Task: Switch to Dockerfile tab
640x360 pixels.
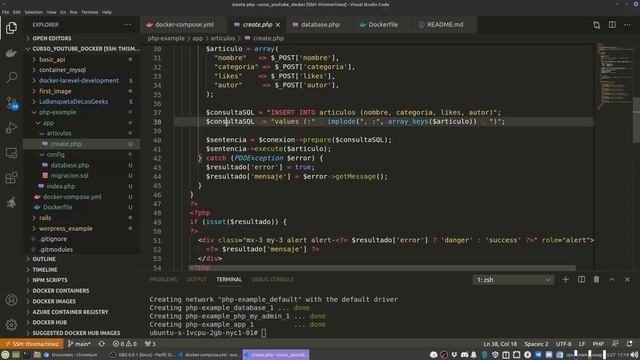Action: pos(382,24)
